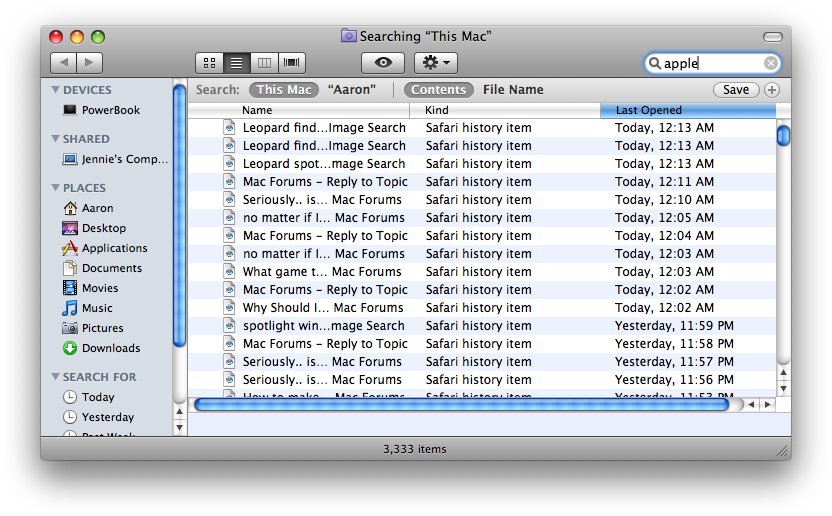
Task: Select Mac Forums result opened 12:11 AM
Action: tap(482, 182)
